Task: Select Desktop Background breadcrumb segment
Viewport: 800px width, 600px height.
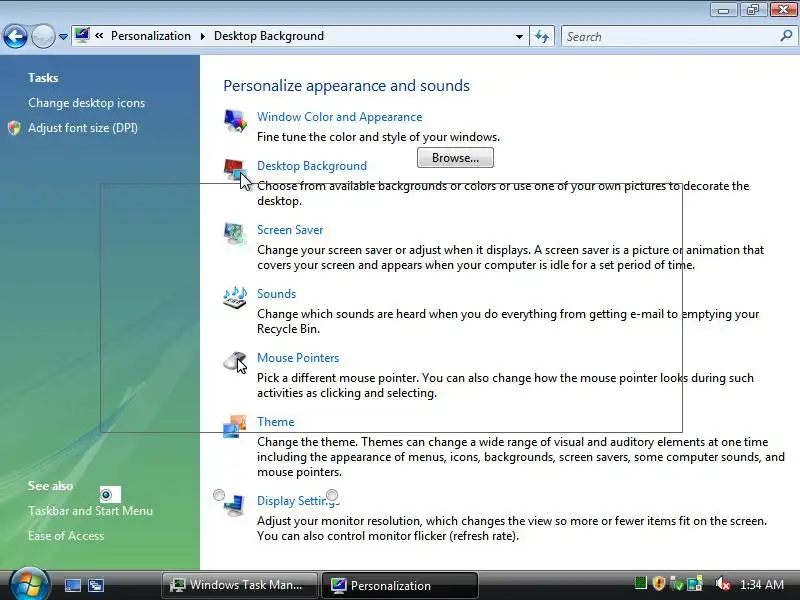Action: click(269, 36)
